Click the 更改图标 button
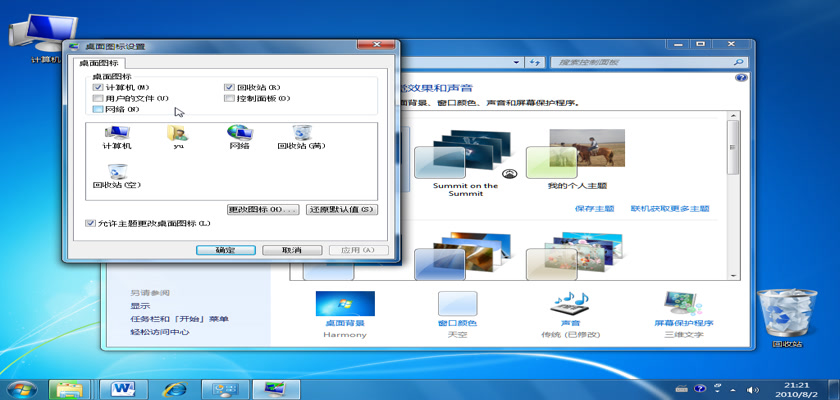 pos(263,209)
